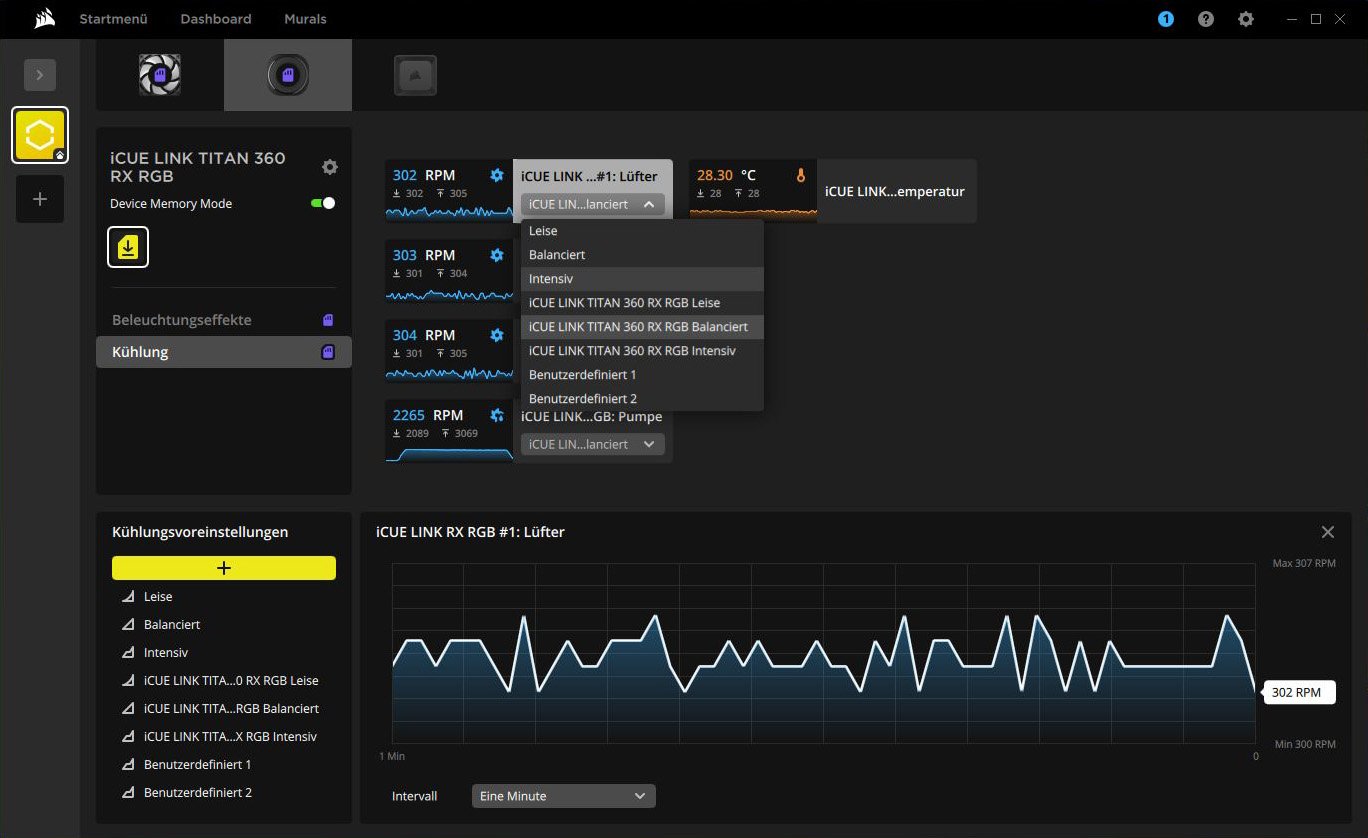Open the notifications badge icon
The width and height of the screenshot is (1368, 838).
coord(1166,19)
